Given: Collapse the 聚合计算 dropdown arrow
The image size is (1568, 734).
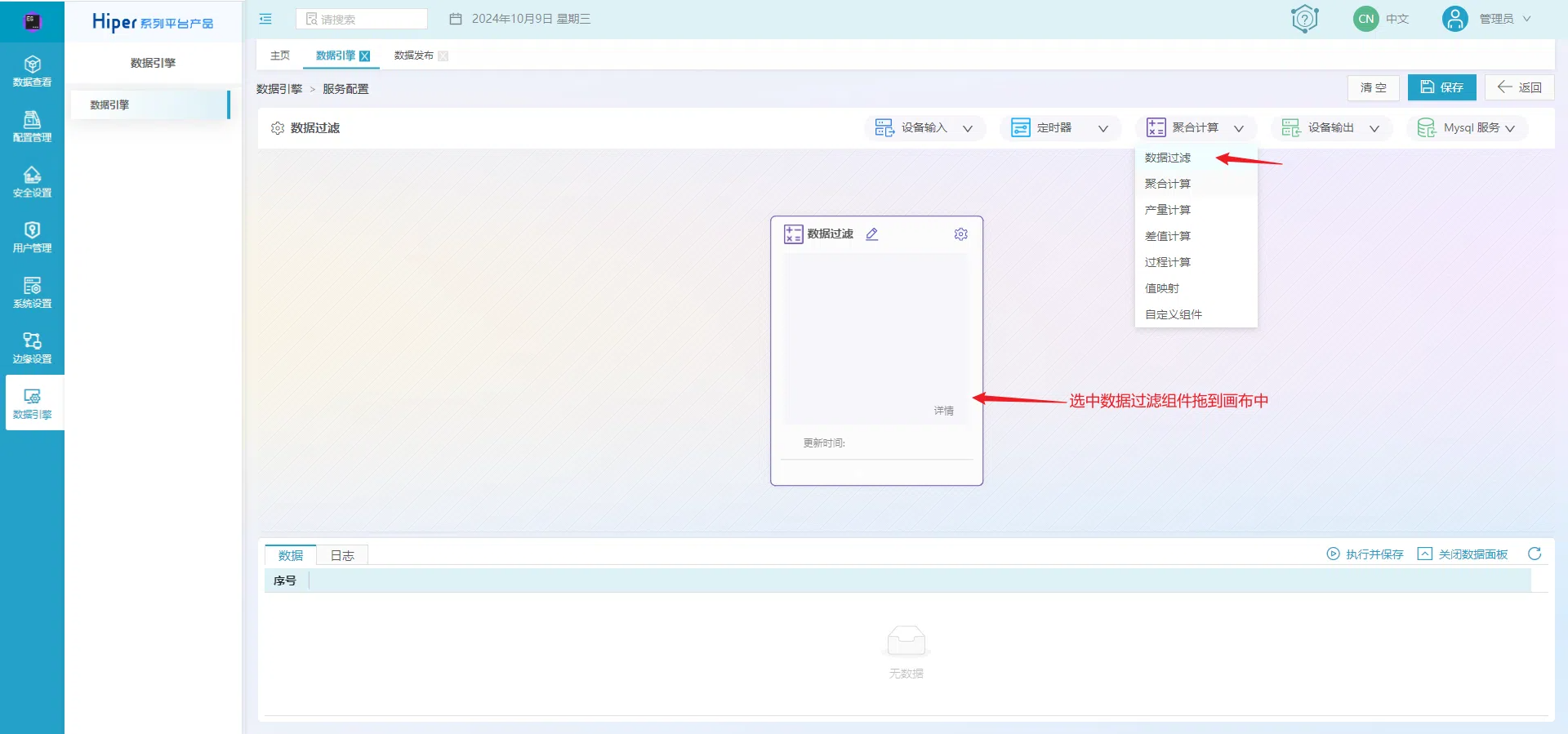Looking at the screenshot, I should (x=1239, y=128).
